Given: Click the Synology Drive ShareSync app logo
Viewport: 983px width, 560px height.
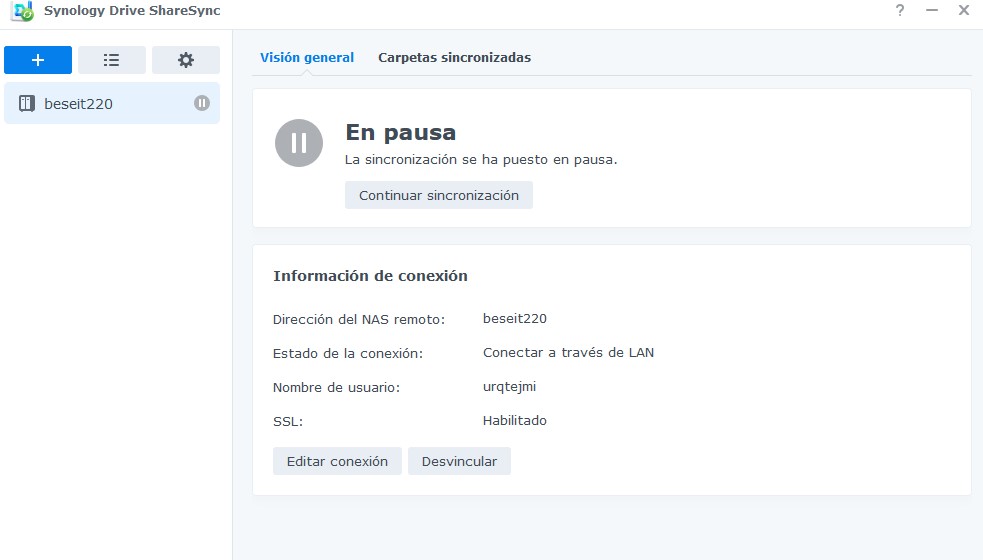Looking at the screenshot, I should (x=21, y=11).
